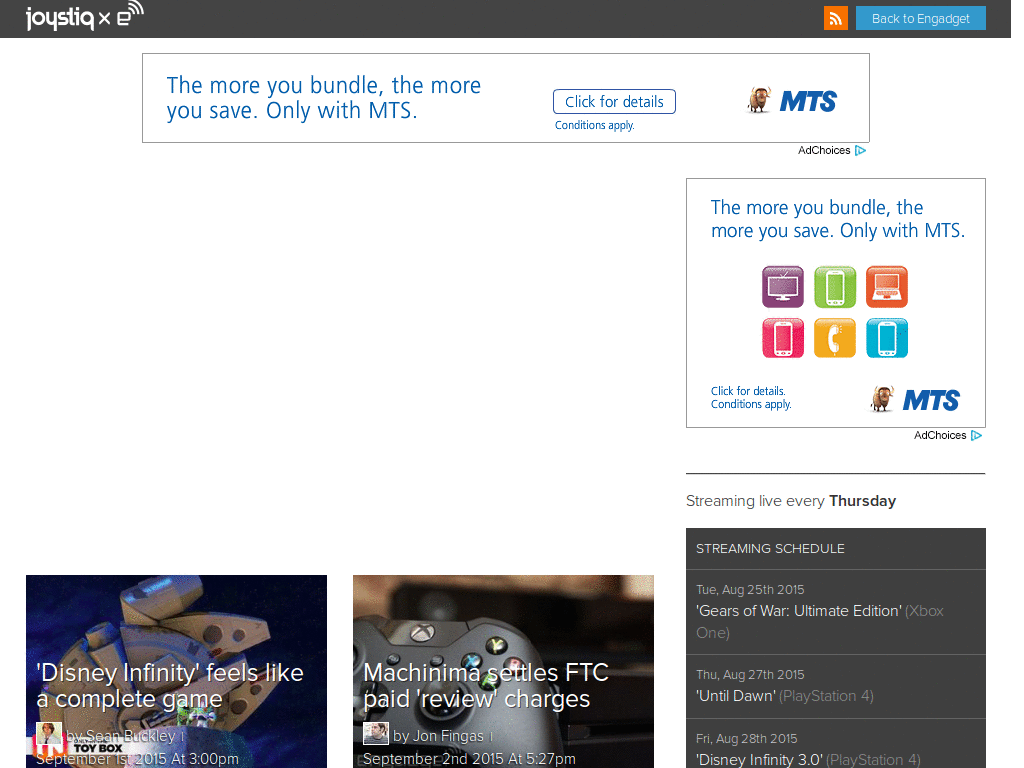Click 'Thu, Aug 27th 2015' date text
Image resolution: width=1024 pixels, height=768 pixels.
pos(750,675)
